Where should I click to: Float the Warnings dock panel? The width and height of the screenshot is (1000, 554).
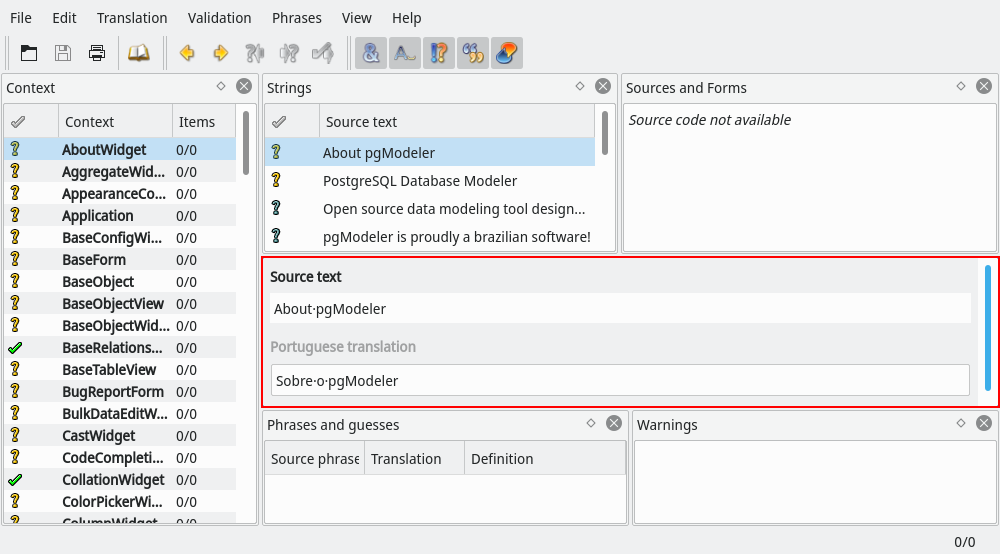961,423
